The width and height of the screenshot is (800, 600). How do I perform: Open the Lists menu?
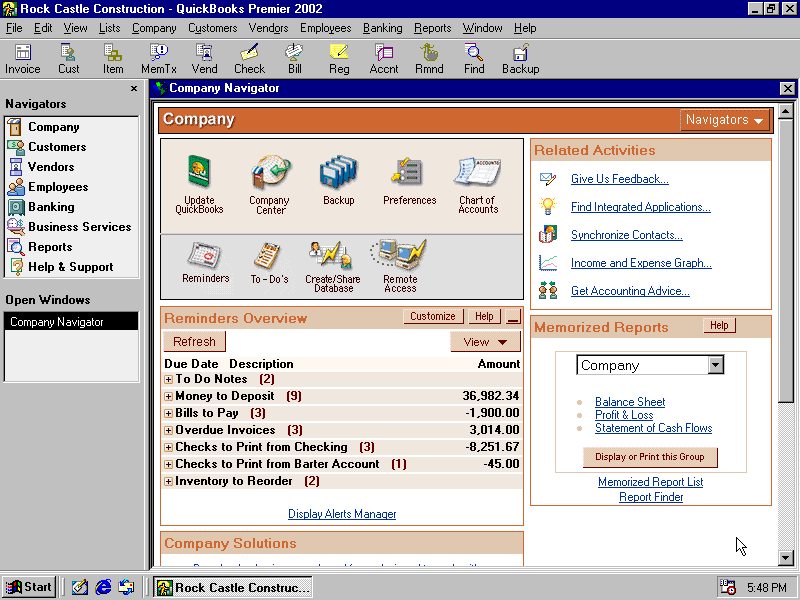point(109,28)
